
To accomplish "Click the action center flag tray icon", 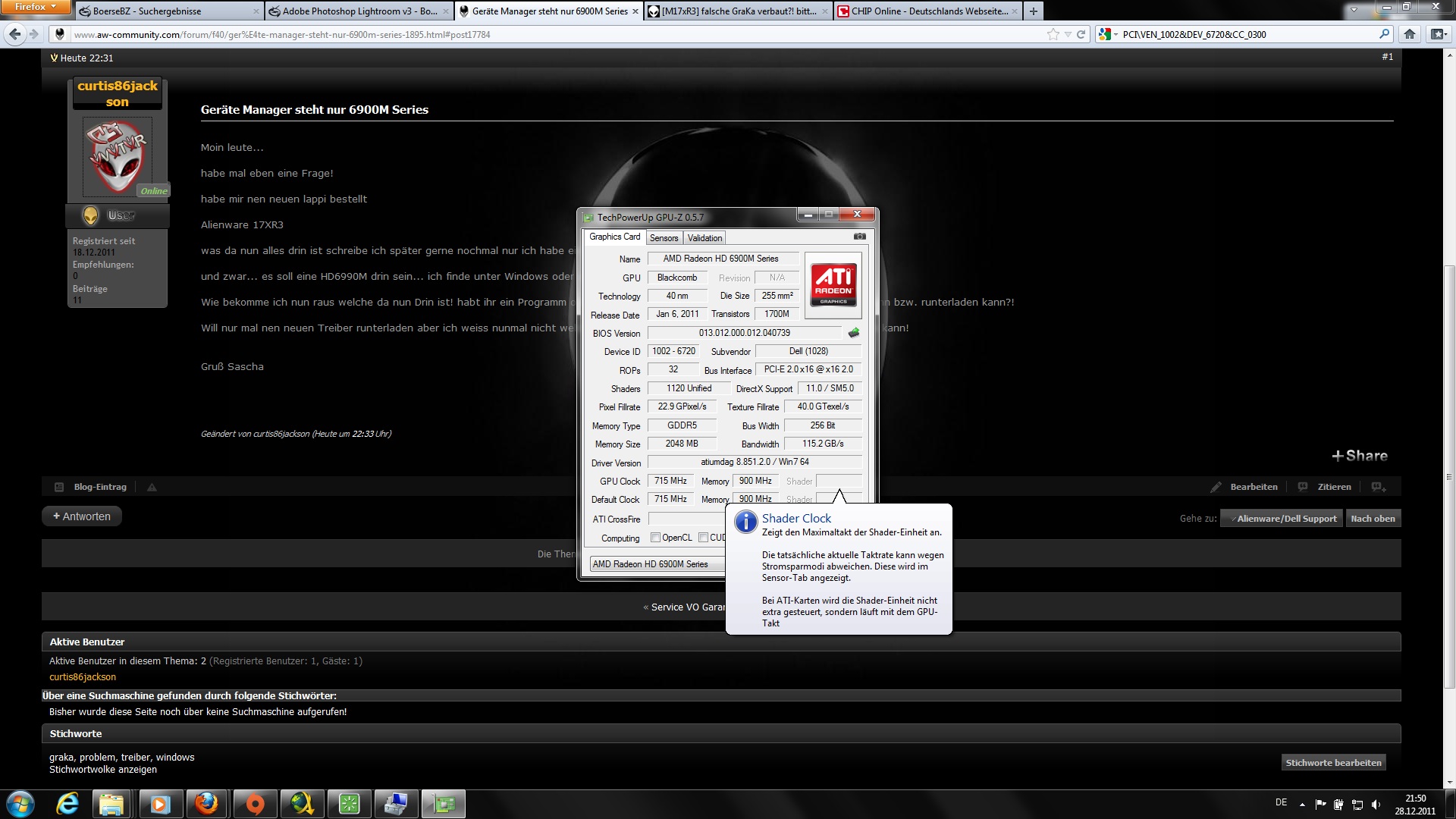I will [1320, 805].
